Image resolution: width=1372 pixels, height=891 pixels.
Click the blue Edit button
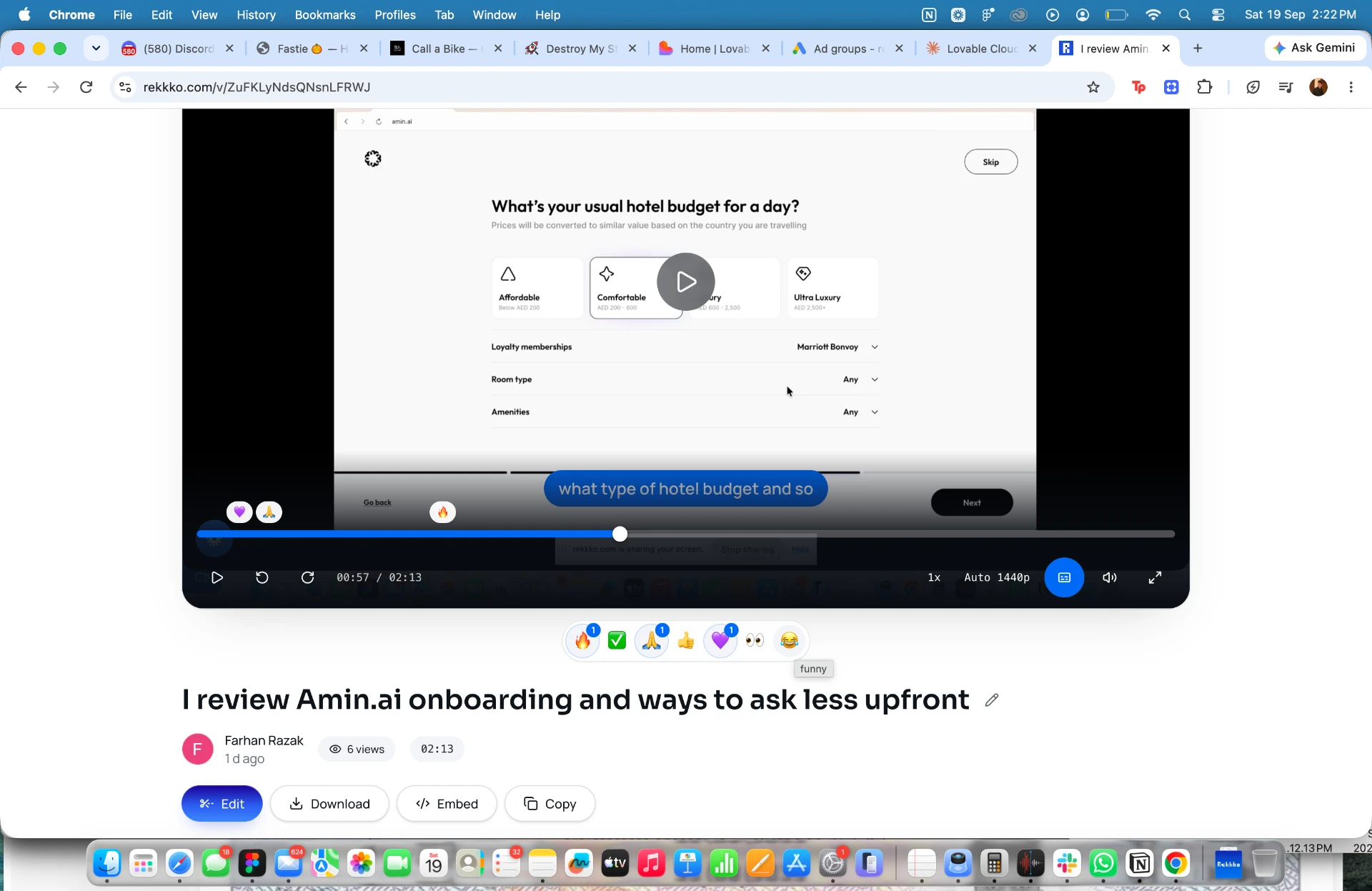tap(222, 804)
